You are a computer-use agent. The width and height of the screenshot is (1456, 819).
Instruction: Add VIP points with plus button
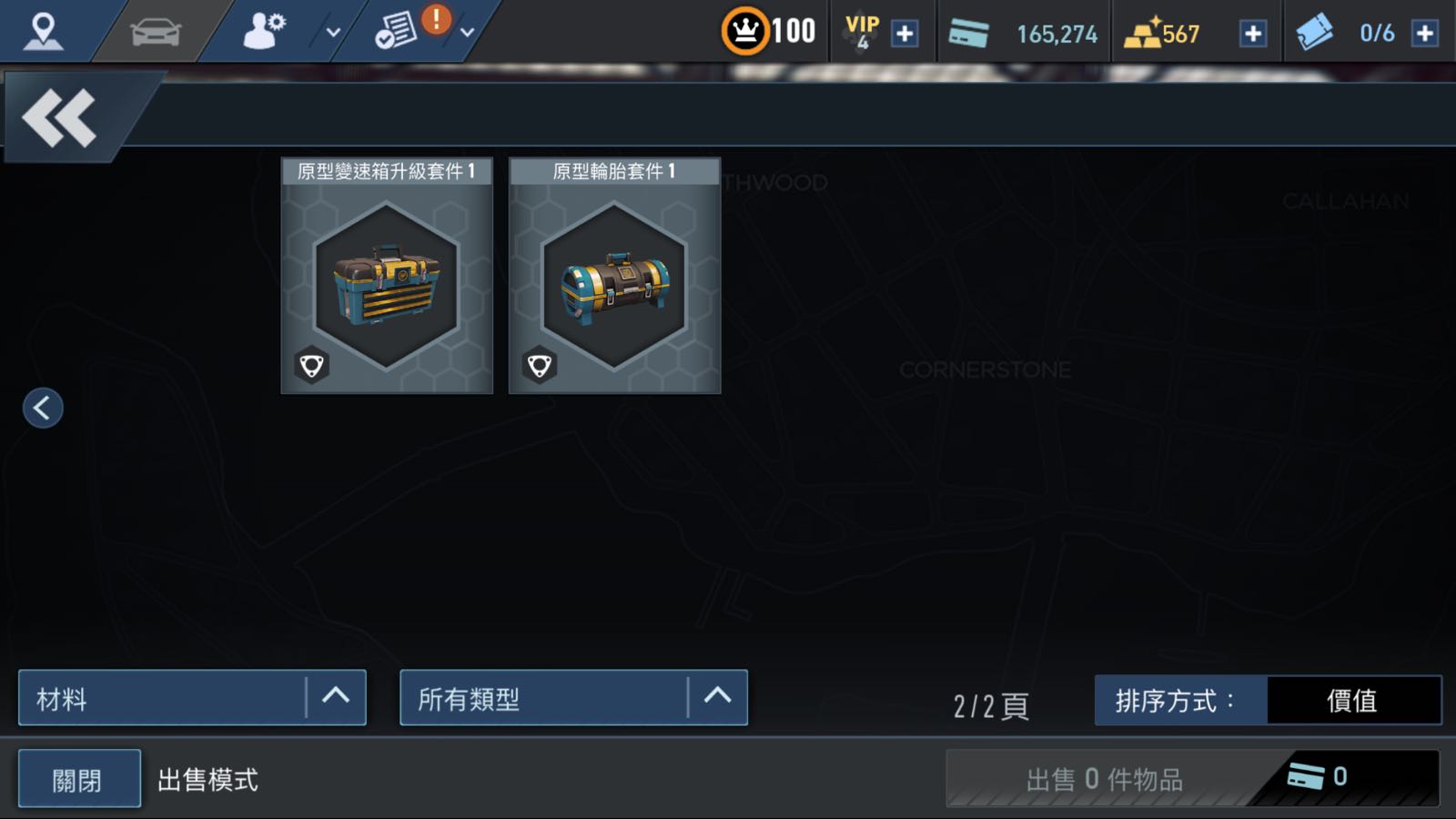click(x=904, y=34)
